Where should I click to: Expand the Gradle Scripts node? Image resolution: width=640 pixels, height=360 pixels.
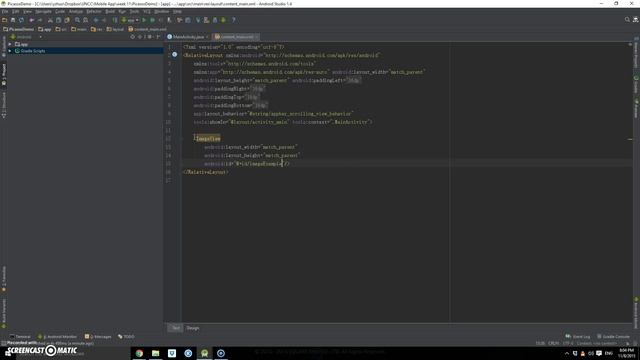[x=10, y=51]
